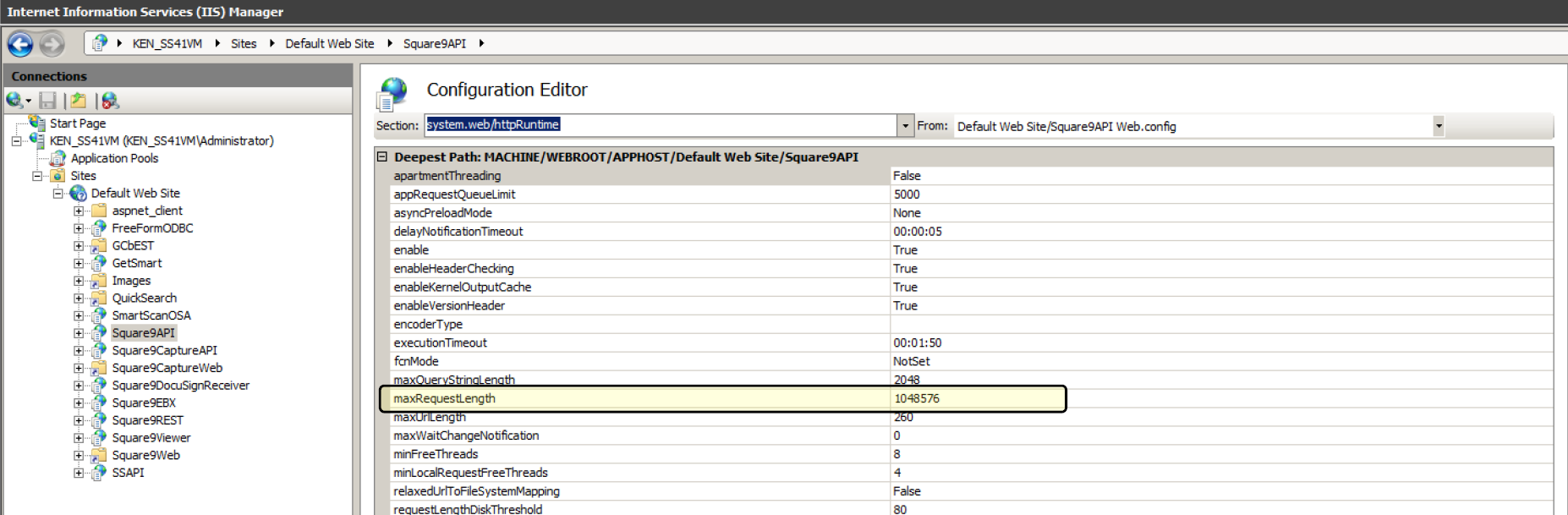Select the encoderType property name

[427, 325]
